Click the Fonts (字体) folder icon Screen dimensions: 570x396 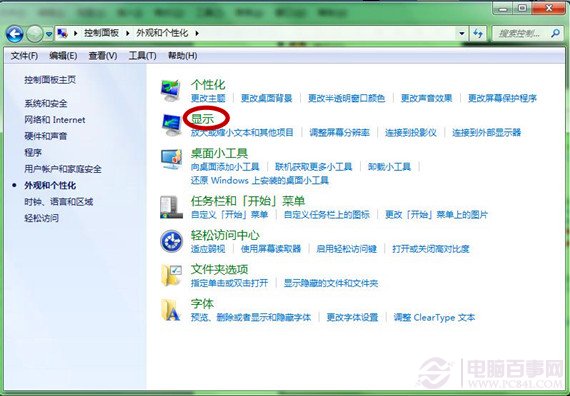pyautogui.click(x=171, y=310)
